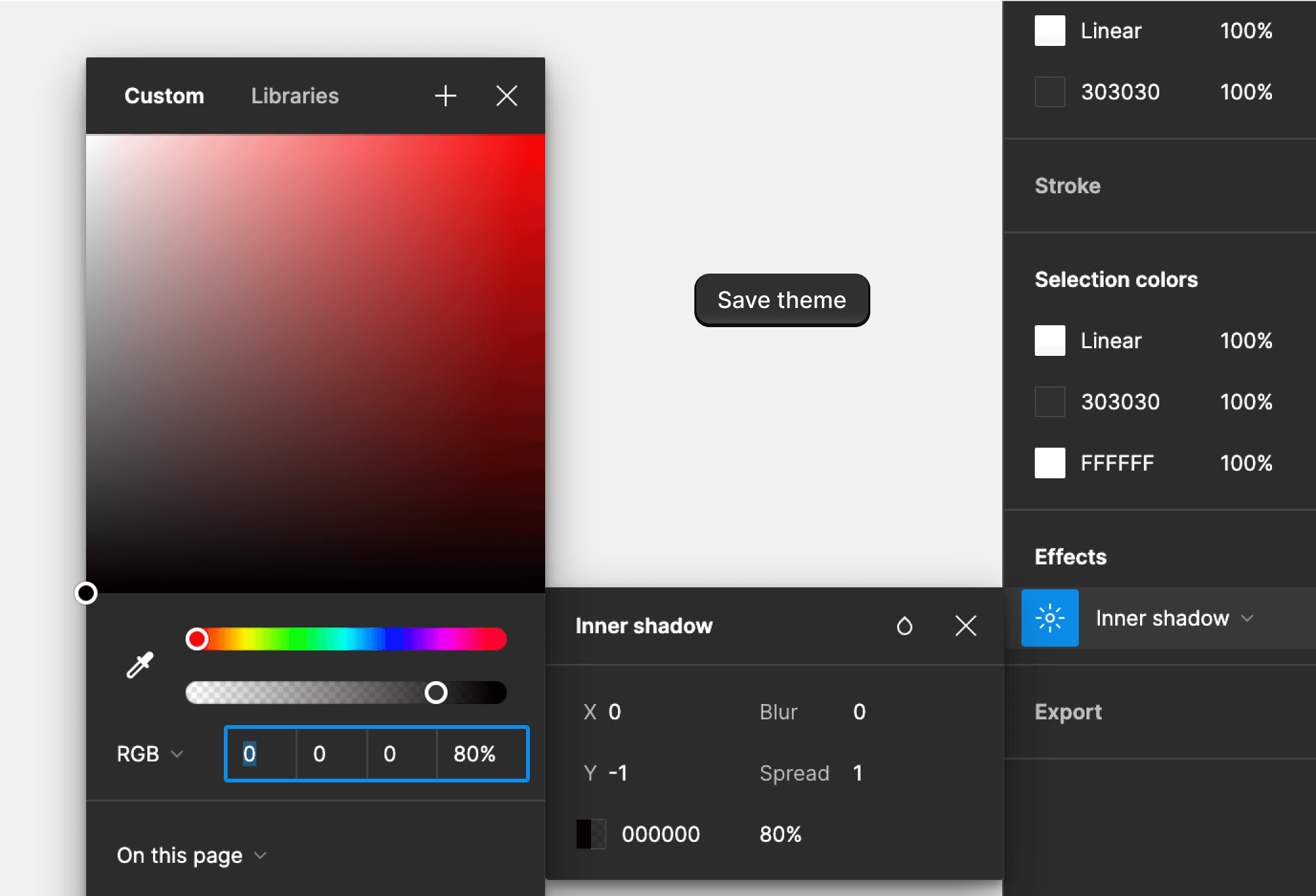Screen dimensions: 1316x896
Task: Click the Linear gradient swatch under Selection colors
Action: coord(1049,341)
